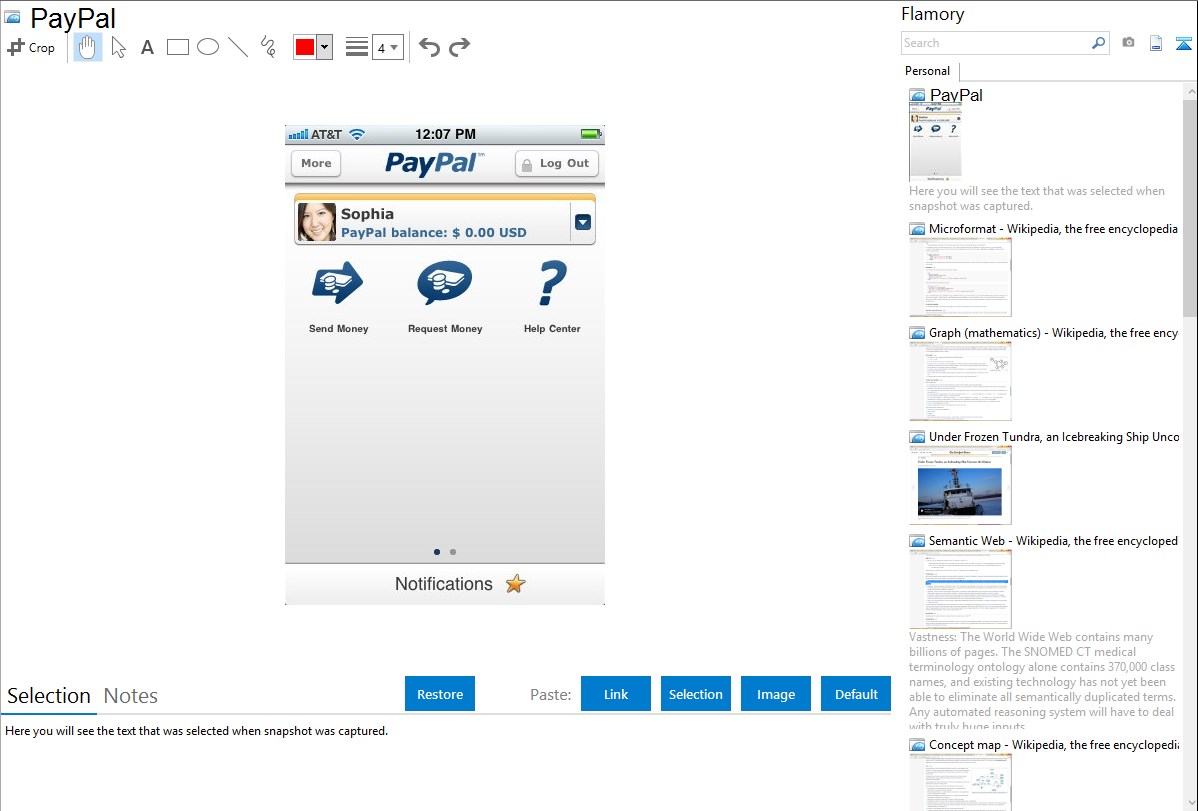Click the blue upload icon in Flamory header

1183,43
